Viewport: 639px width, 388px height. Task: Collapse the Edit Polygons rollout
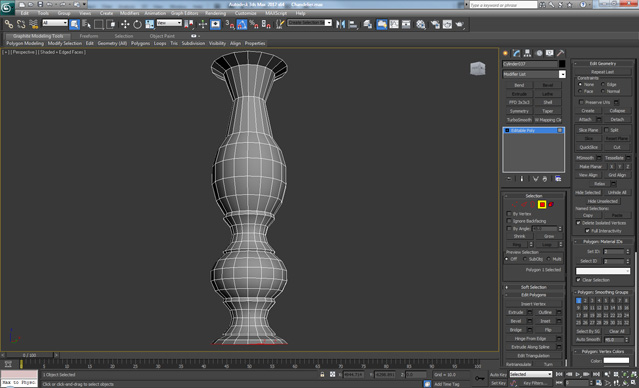click(x=534, y=295)
